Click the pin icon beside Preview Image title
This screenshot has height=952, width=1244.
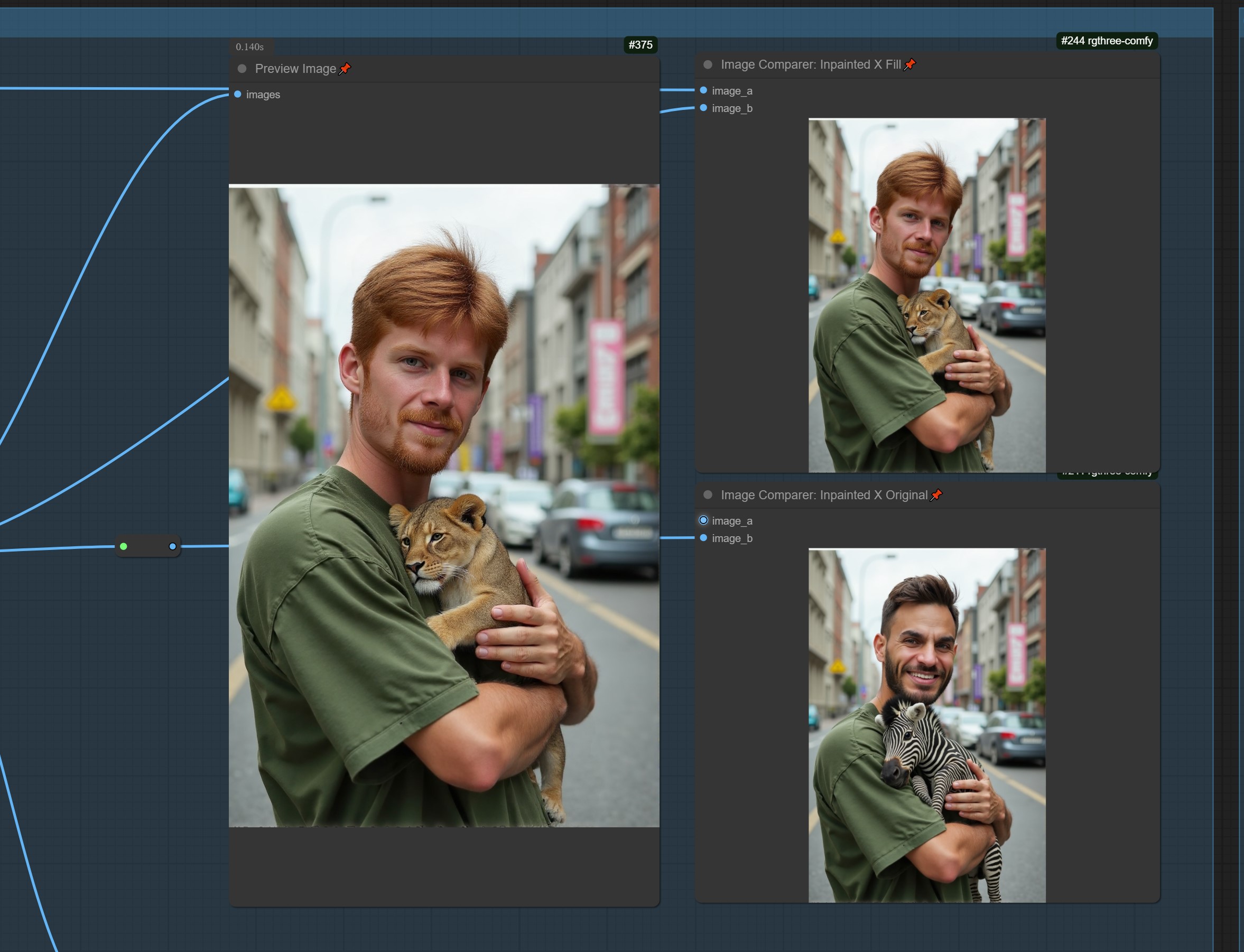[345, 69]
